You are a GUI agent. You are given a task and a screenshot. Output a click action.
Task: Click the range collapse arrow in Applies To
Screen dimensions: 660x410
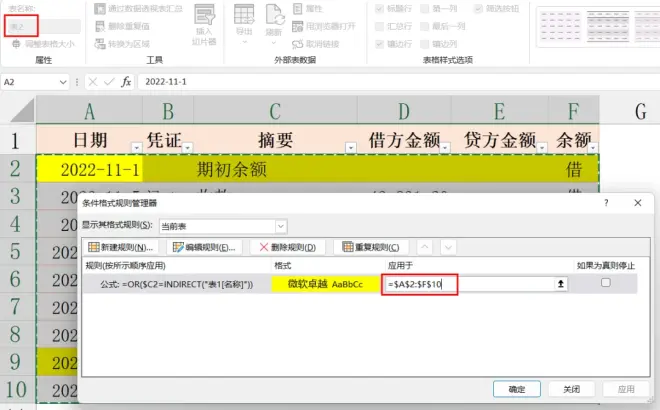click(561, 284)
